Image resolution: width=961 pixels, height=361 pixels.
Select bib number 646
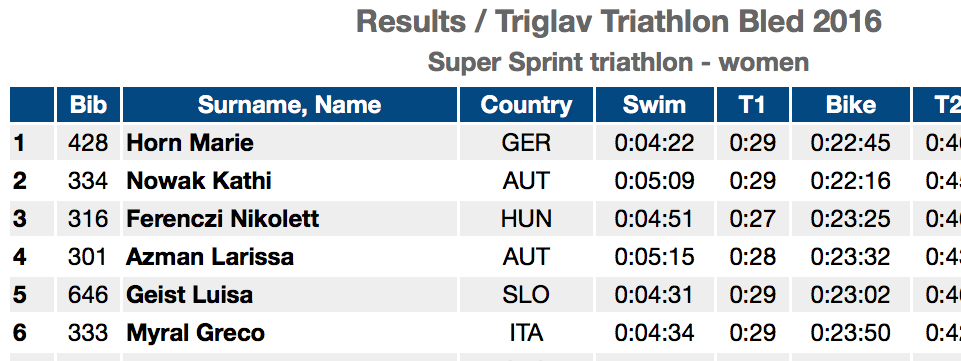tap(88, 295)
